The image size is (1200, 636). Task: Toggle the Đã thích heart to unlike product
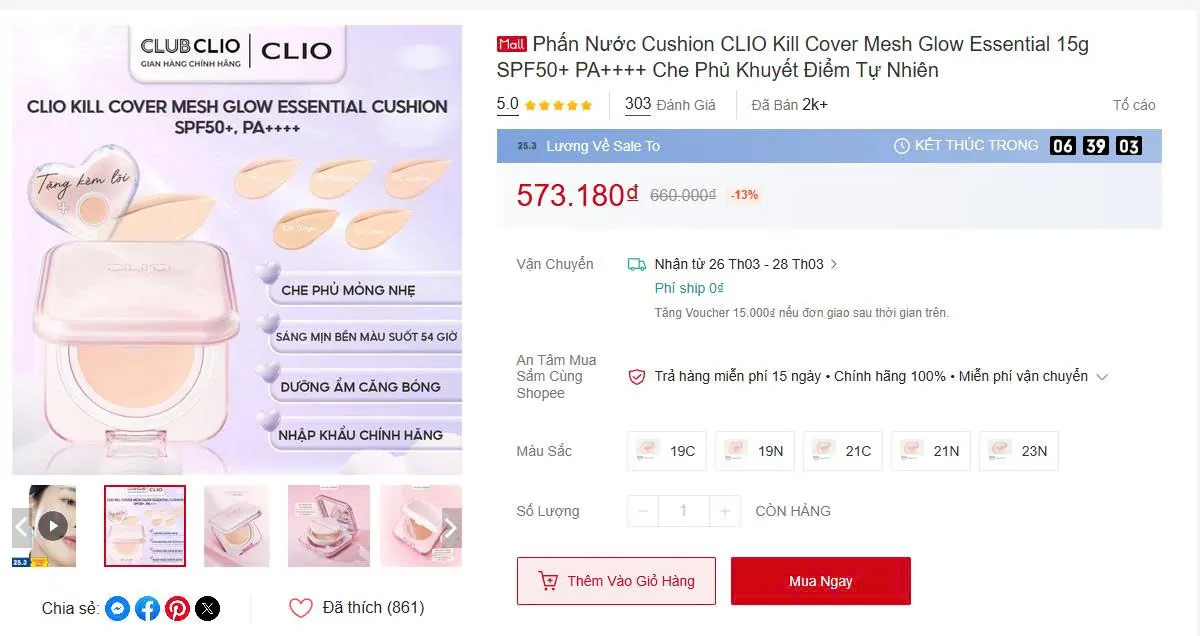click(x=301, y=607)
